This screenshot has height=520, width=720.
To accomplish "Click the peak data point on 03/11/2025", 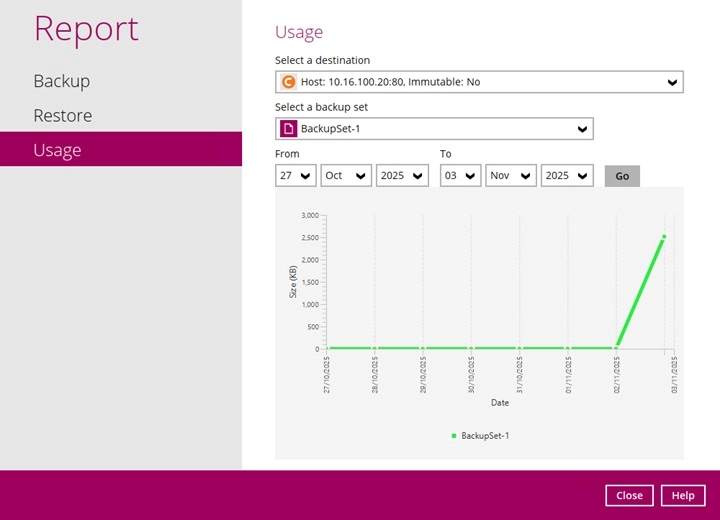I will pyautogui.click(x=664, y=237).
